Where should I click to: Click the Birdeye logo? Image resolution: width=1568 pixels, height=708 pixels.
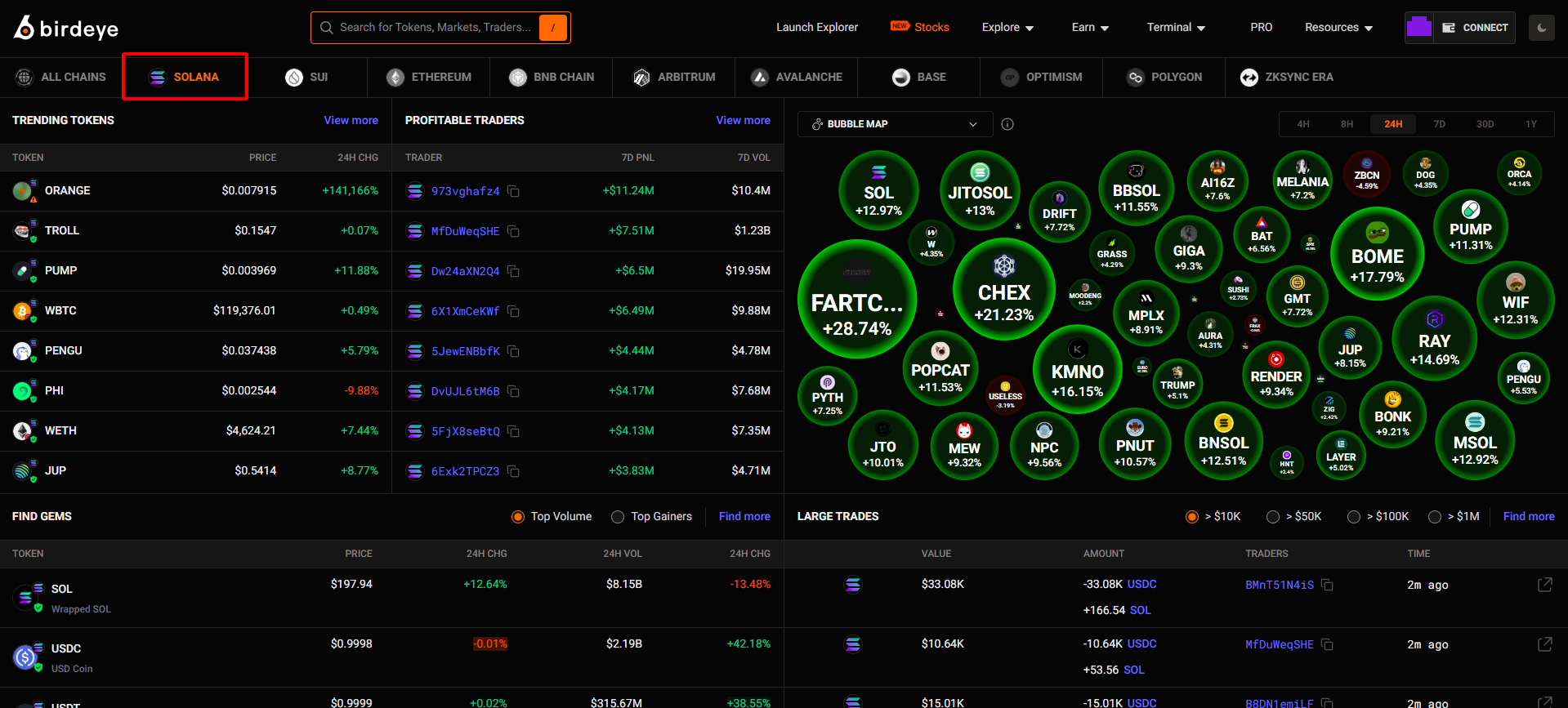point(66,28)
